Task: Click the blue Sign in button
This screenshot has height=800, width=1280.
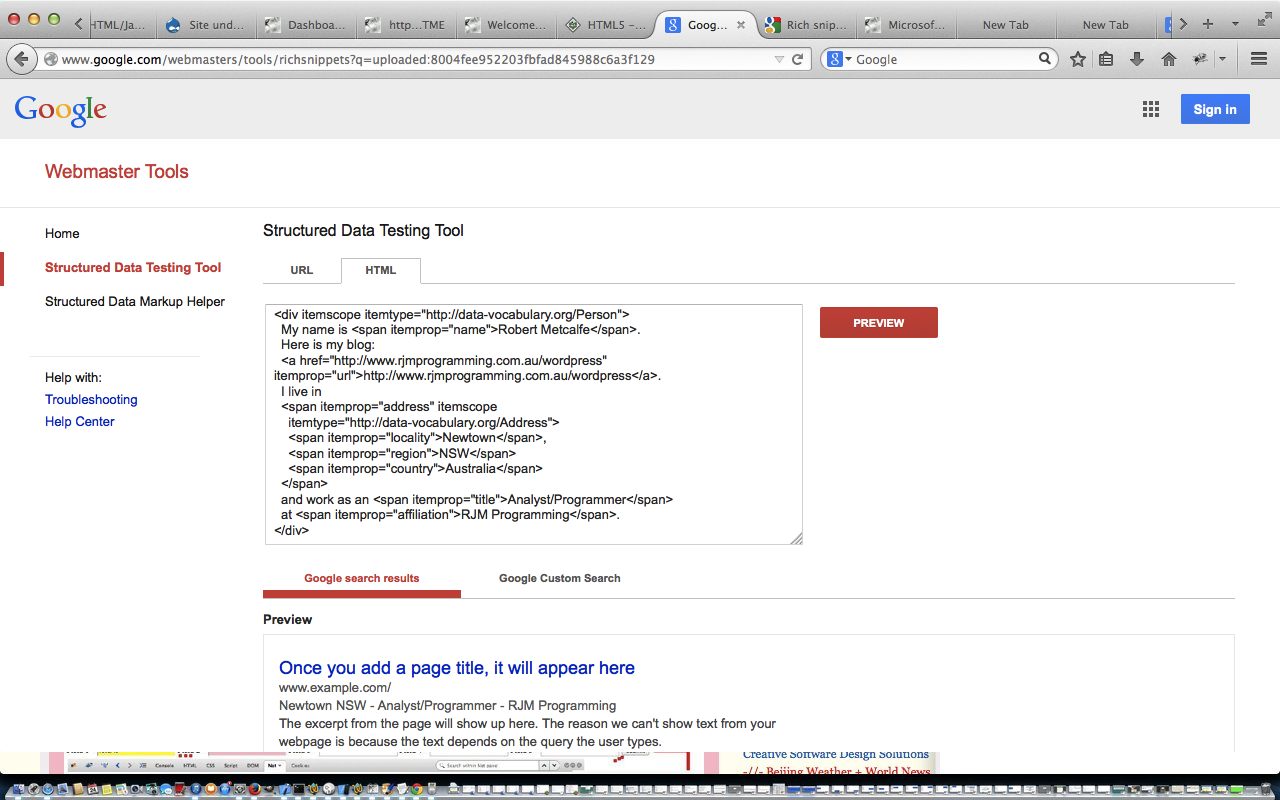Action: (1215, 109)
